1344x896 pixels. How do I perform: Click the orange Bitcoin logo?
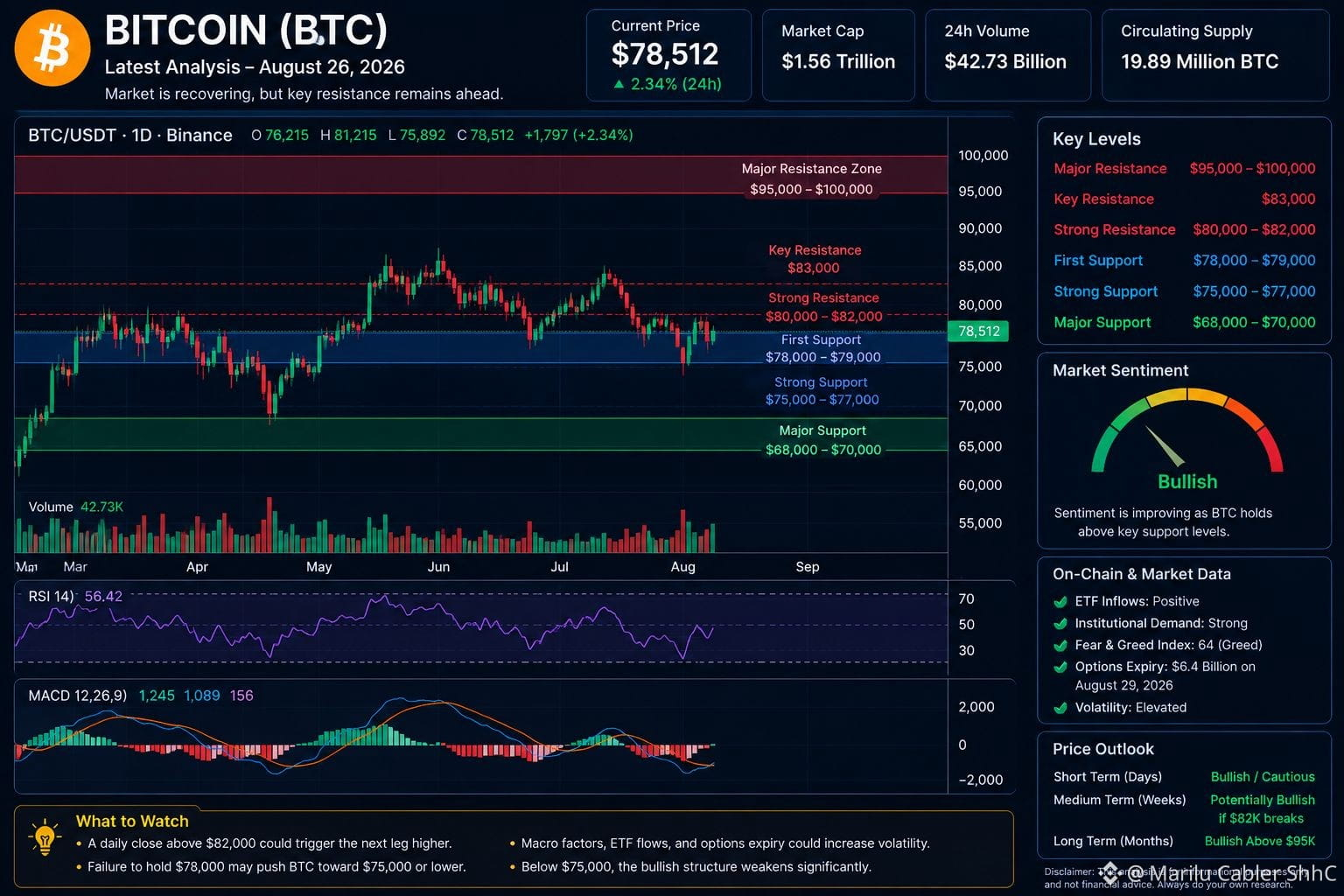pyautogui.click(x=52, y=48)
